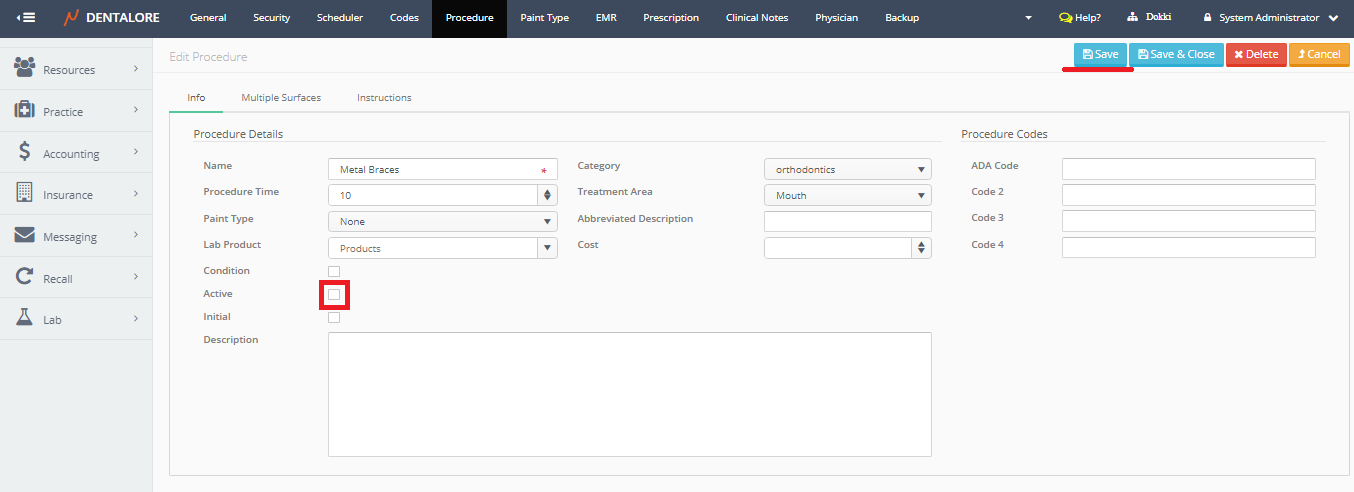
Task: Click into the ADA Code field
Action: click(1188, 169)
